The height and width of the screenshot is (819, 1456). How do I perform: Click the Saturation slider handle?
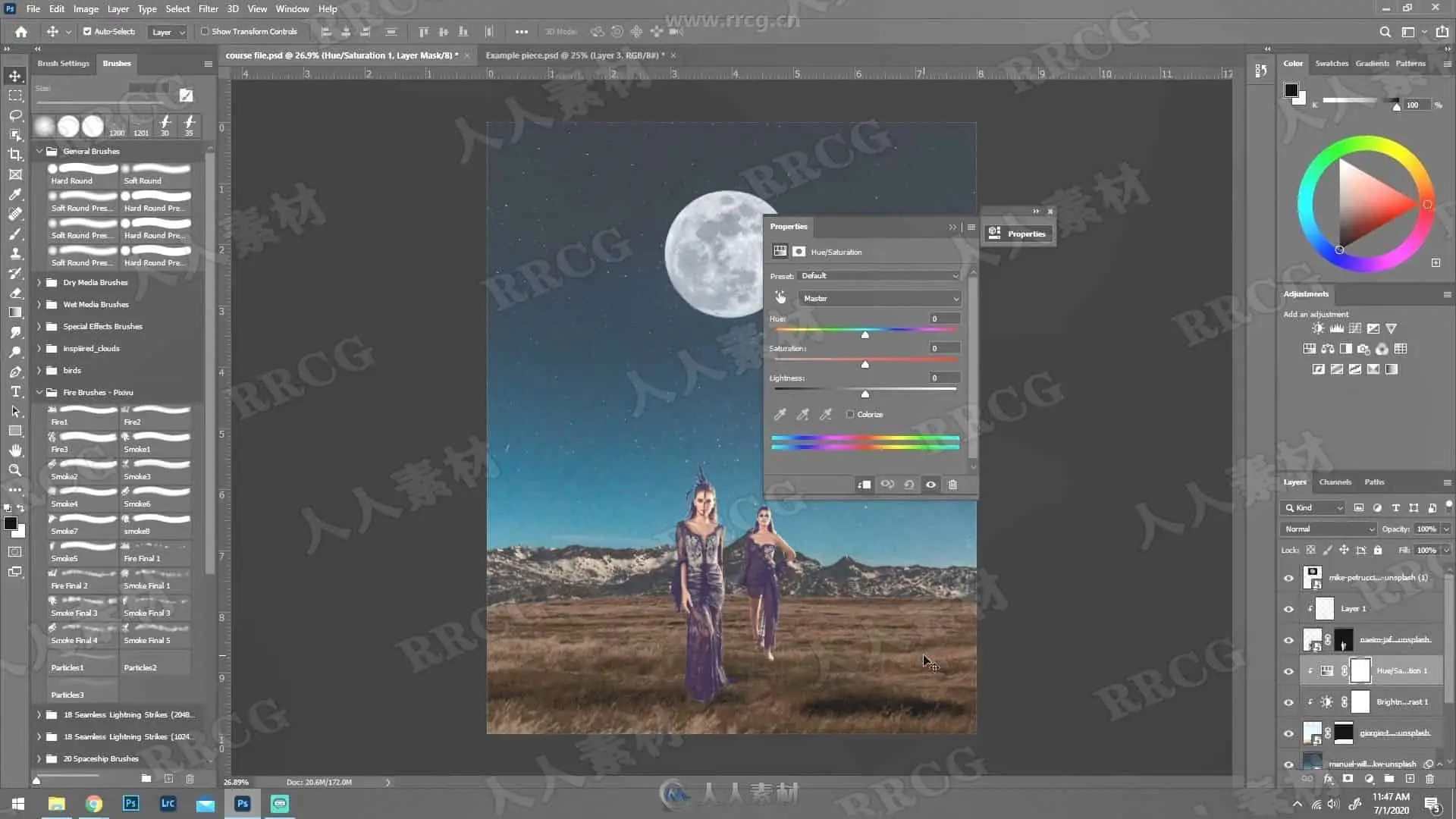tap(864, 365)
